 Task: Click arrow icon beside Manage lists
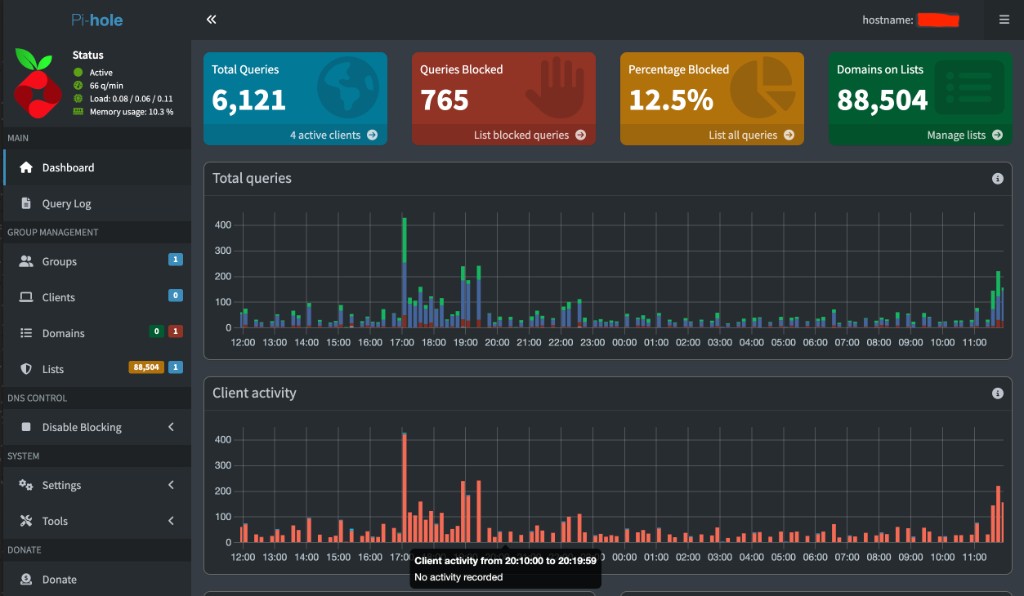(997, 135)
